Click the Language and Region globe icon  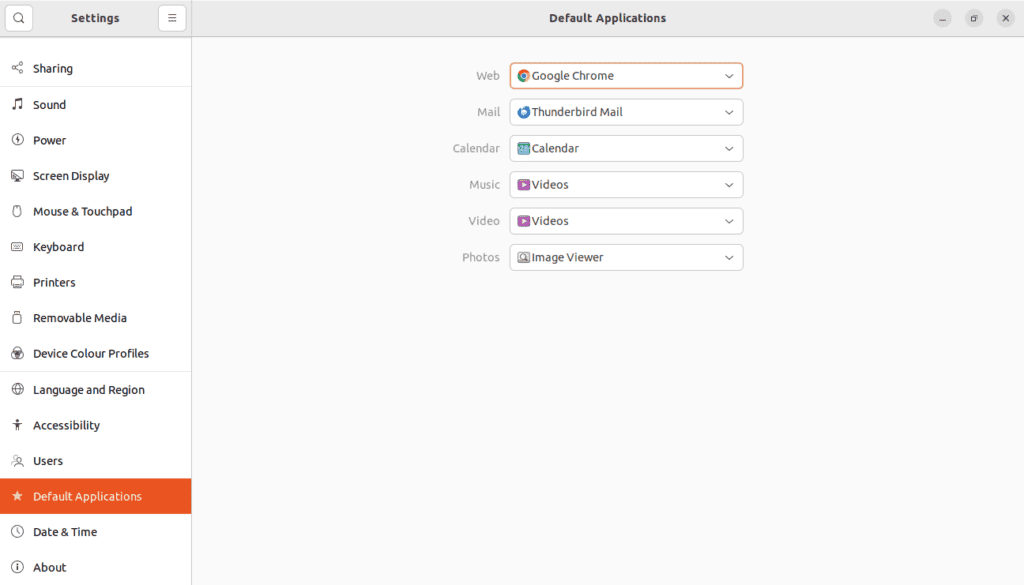pyautogui.click(x=17, y=389)
